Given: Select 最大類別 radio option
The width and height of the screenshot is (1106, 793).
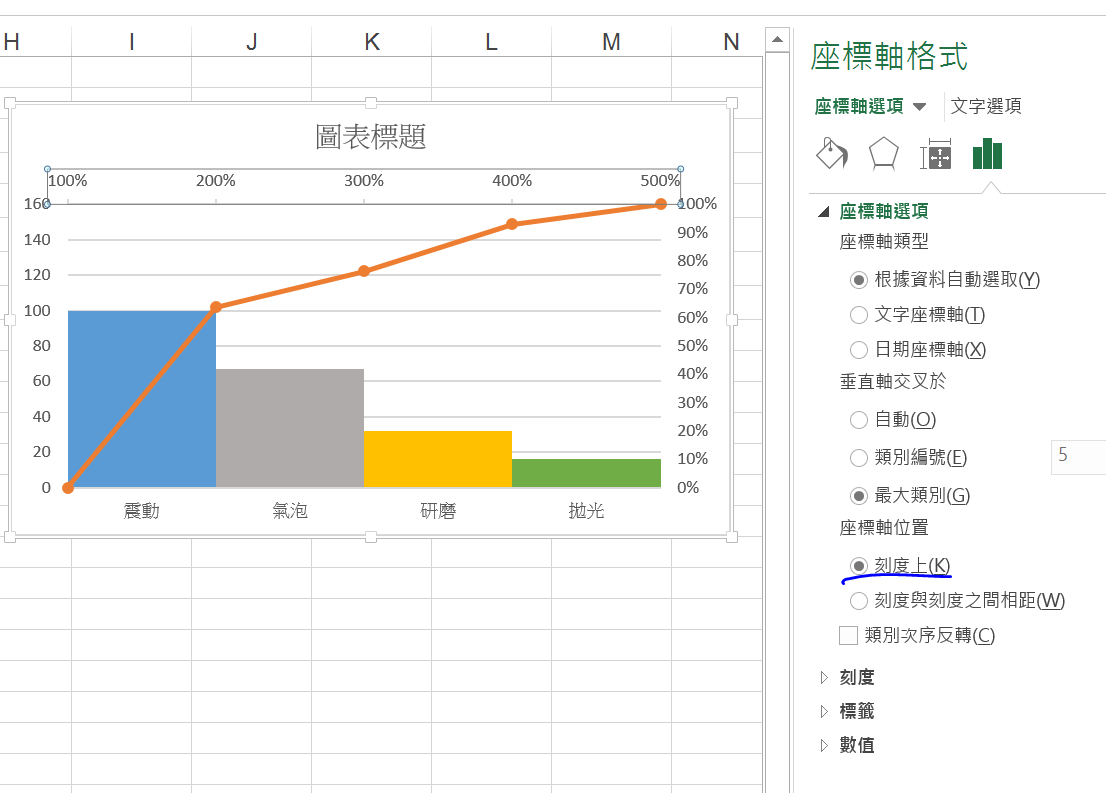Looking at the screenshot, I should pyautogui.click(x=858, y=496).
